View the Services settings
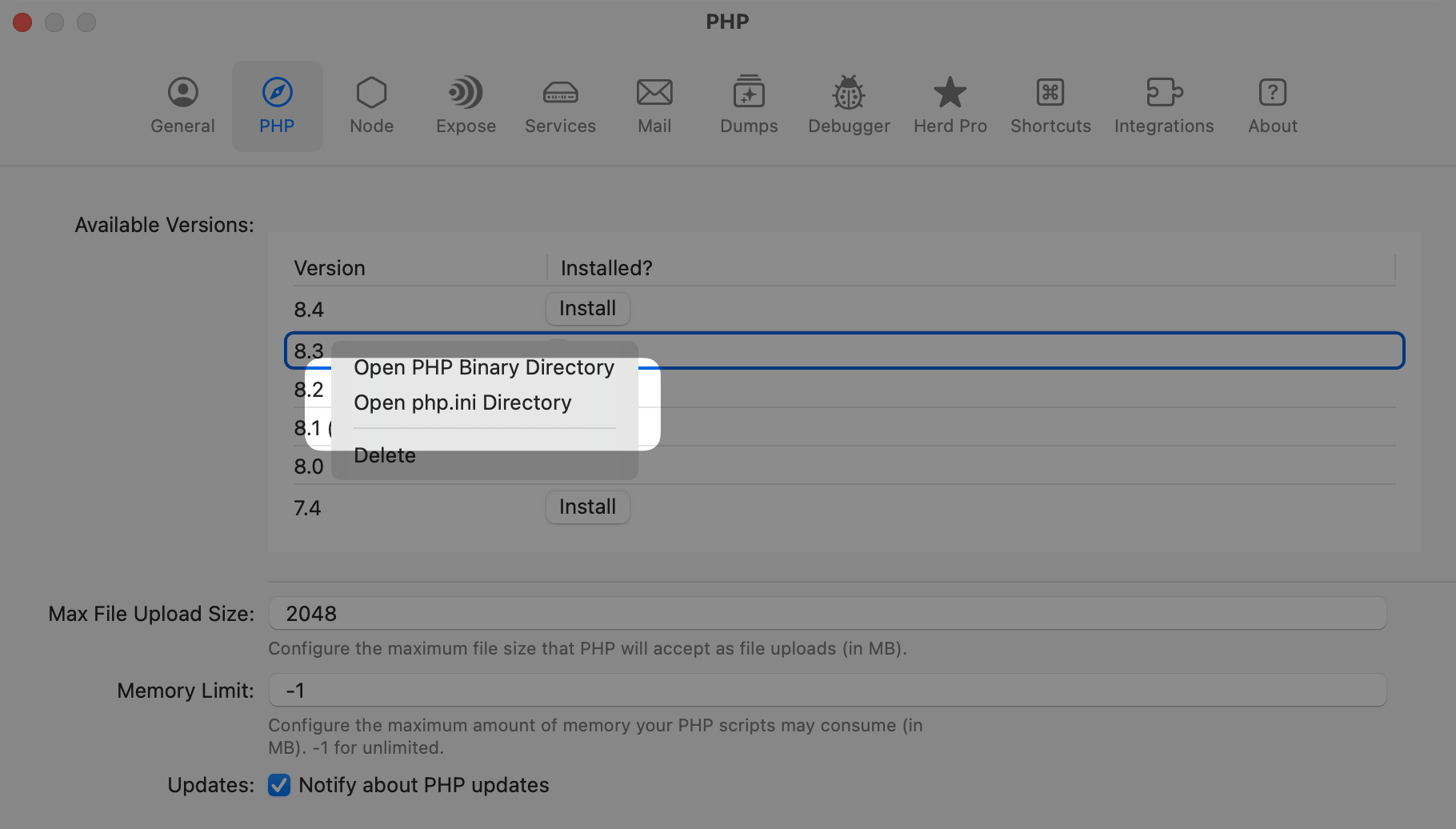 pyautogui.click(x=559, y=105)
